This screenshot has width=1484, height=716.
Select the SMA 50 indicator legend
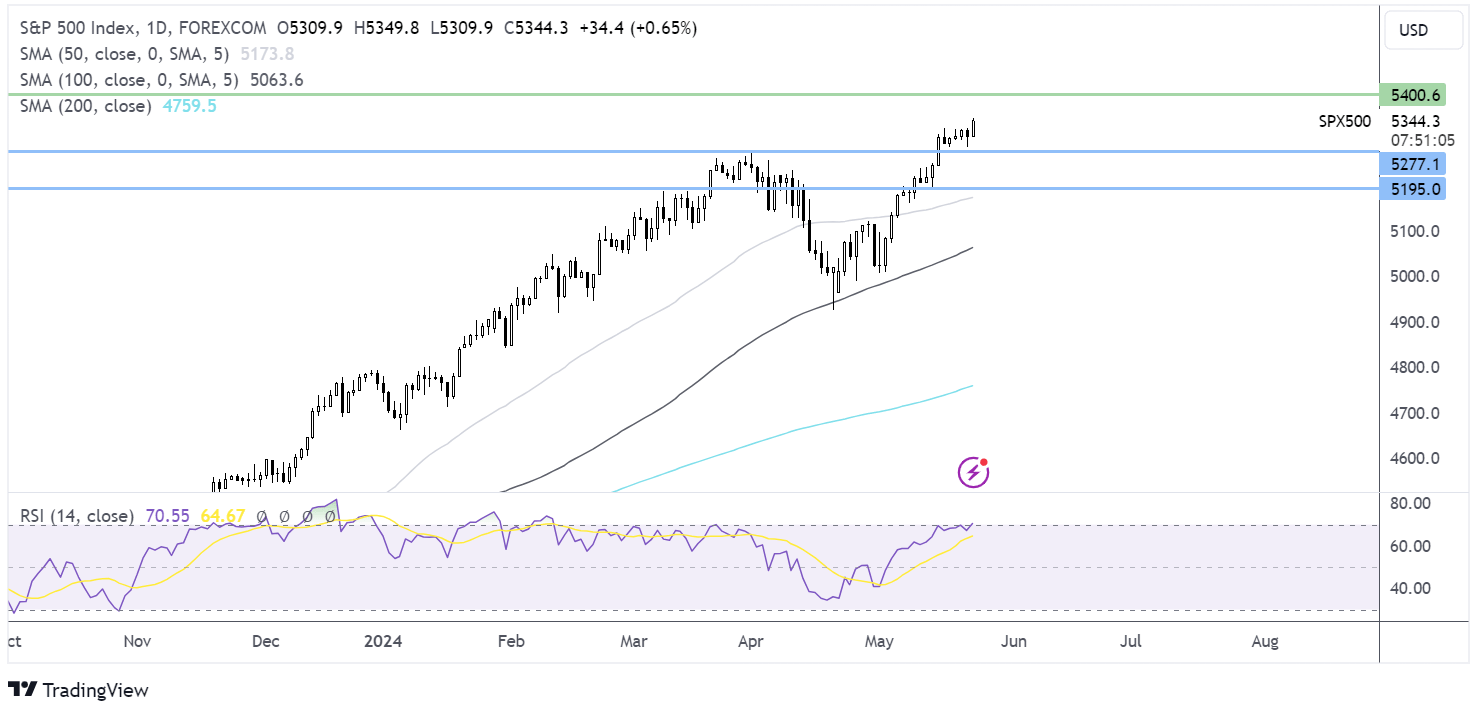pyautogui.click(x=127, y=54)
